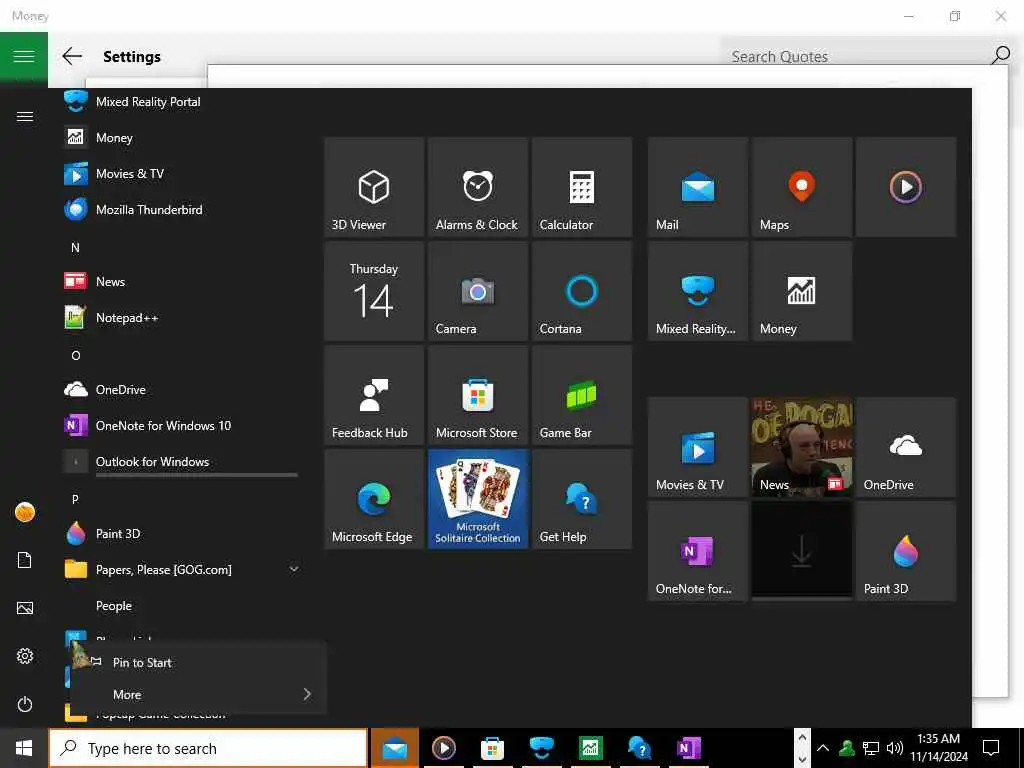Open the News live tile
This screenshot has width=1024, height=768.
[x=801, y=447]
